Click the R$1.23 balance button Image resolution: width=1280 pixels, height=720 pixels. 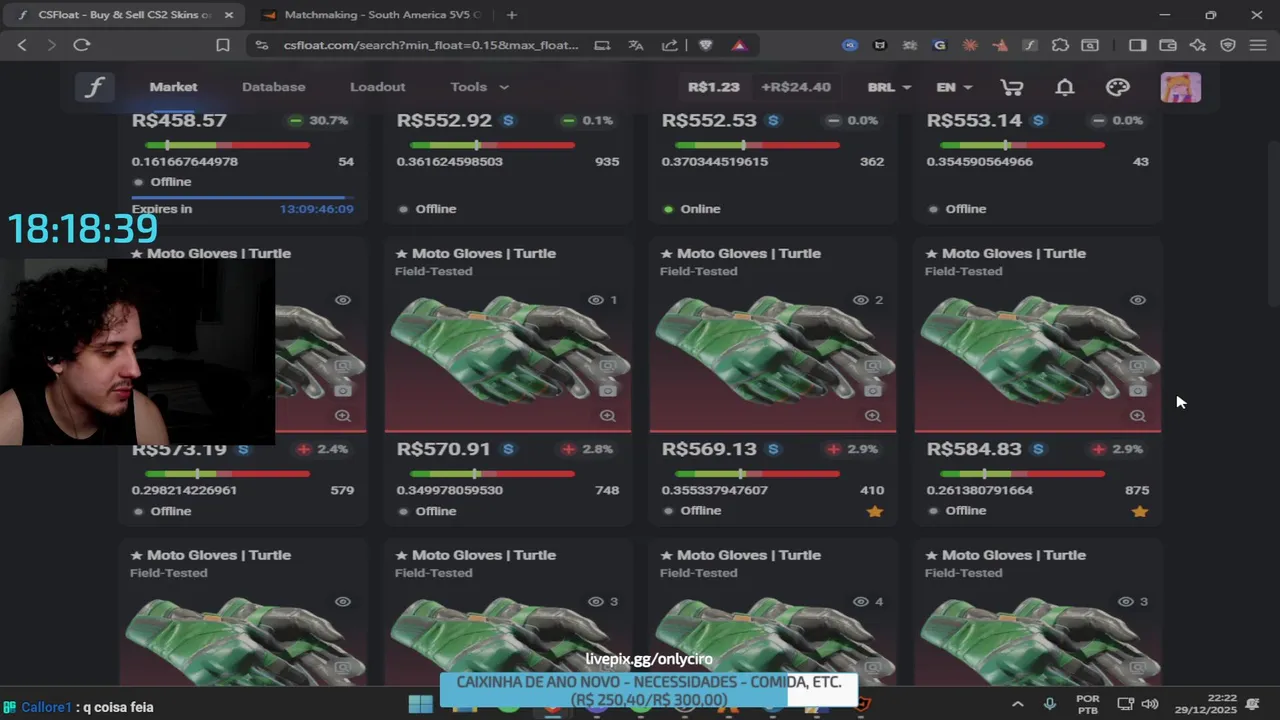pos(714,87)
